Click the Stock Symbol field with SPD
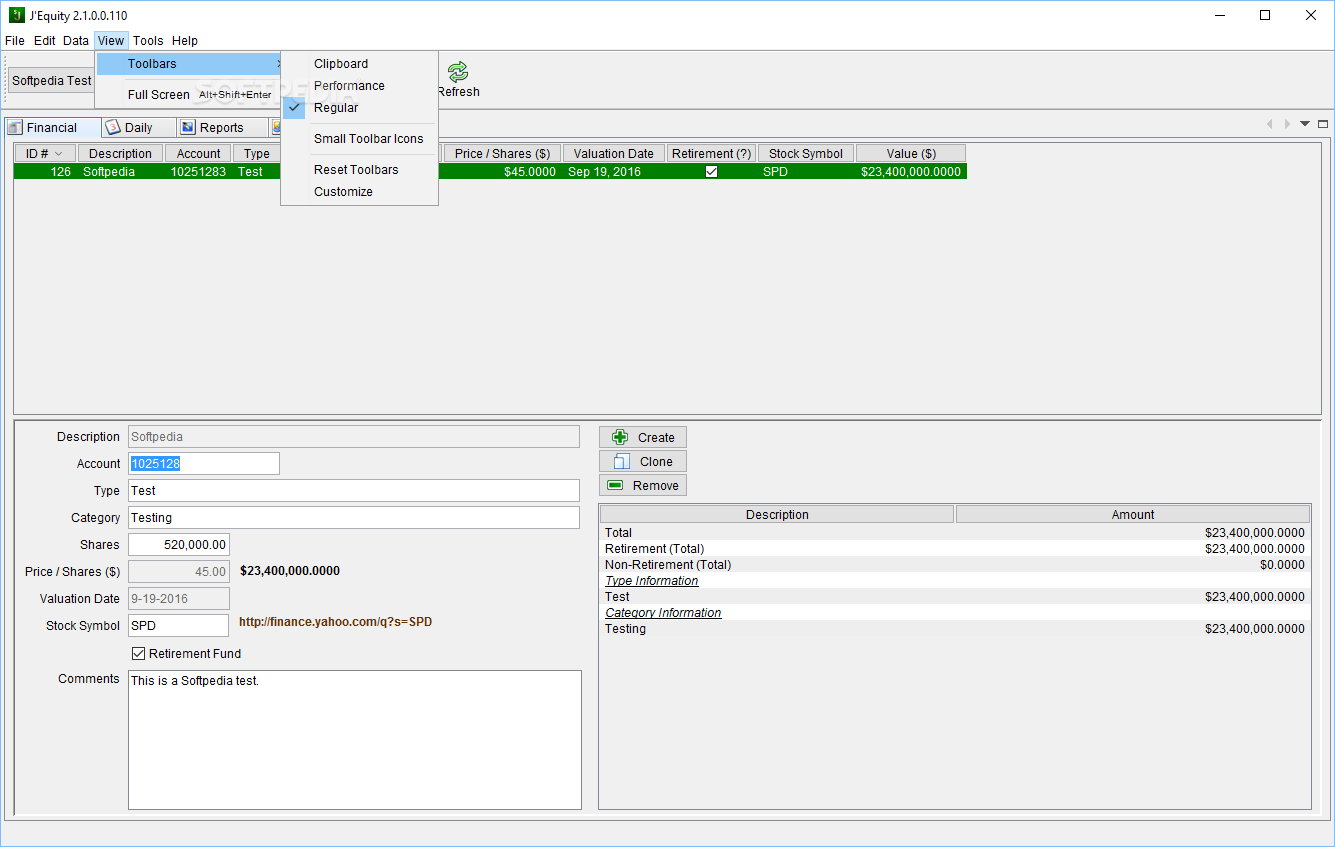1335x847 pixels. point(179,625)
